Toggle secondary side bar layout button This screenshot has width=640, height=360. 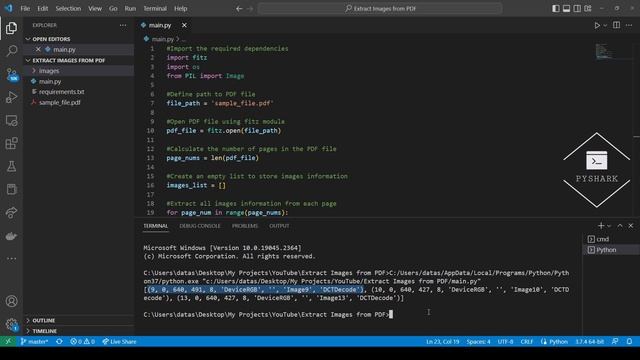(x=577, y=9)
